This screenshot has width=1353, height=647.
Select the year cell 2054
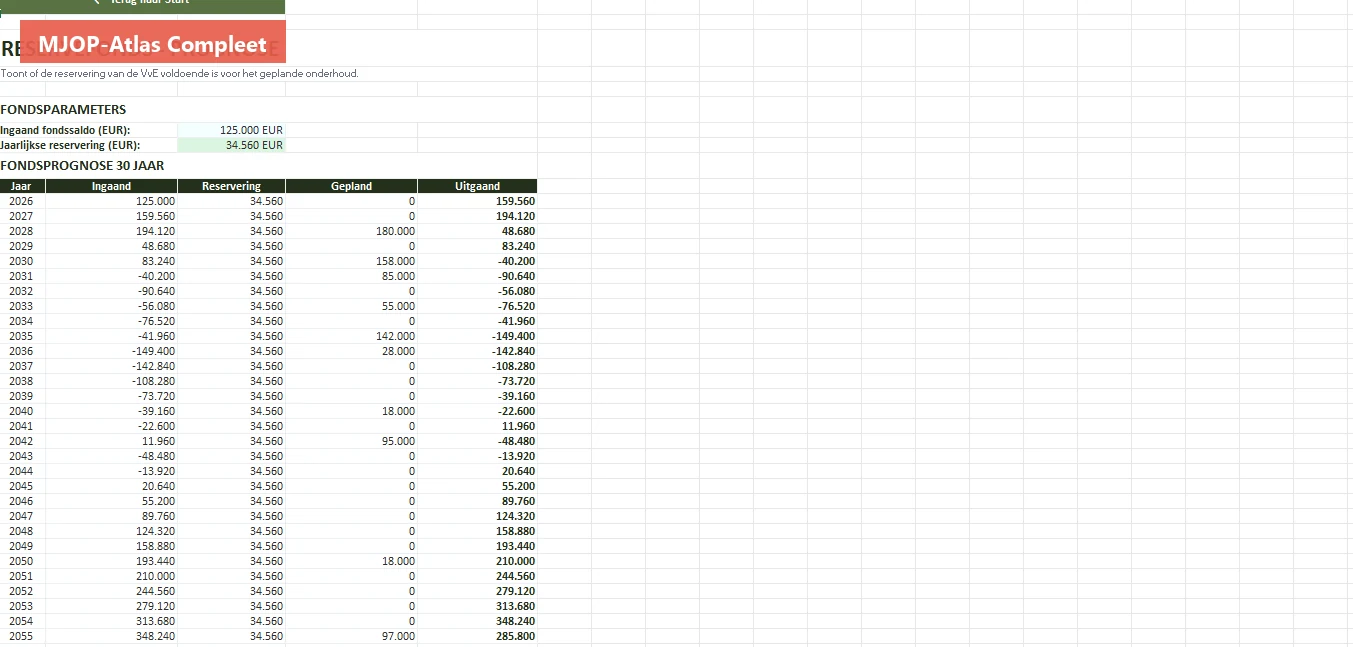[22, 621]
